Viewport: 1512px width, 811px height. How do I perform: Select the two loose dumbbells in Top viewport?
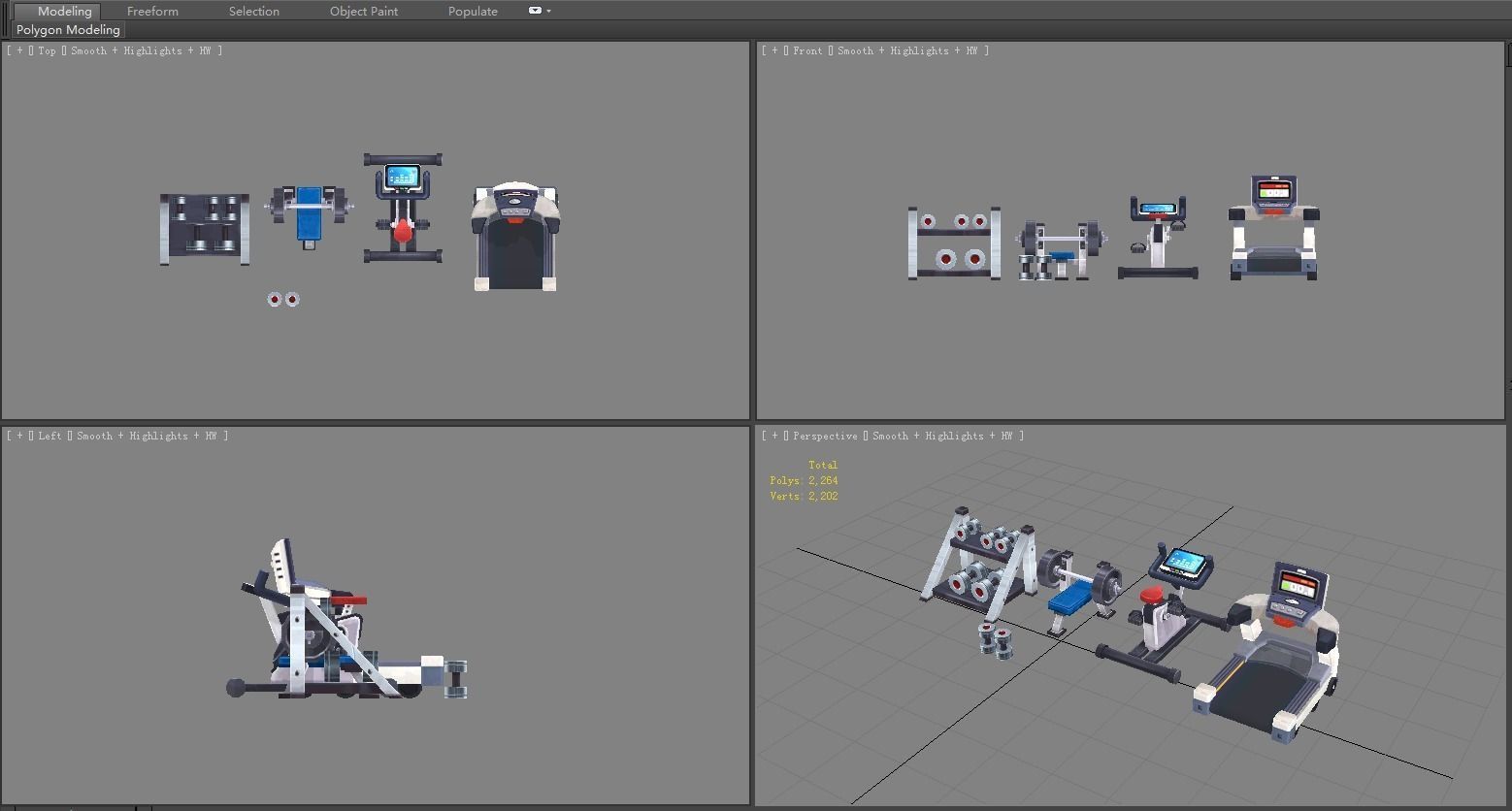283,300
